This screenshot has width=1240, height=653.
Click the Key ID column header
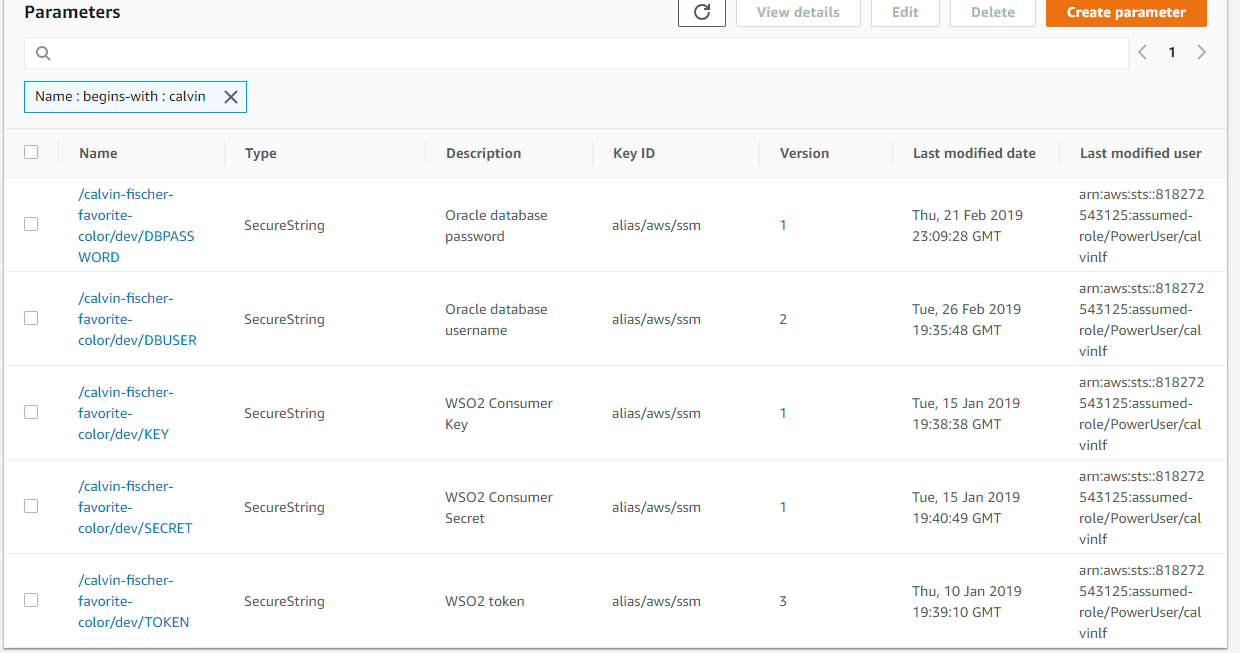pos(634,153)
